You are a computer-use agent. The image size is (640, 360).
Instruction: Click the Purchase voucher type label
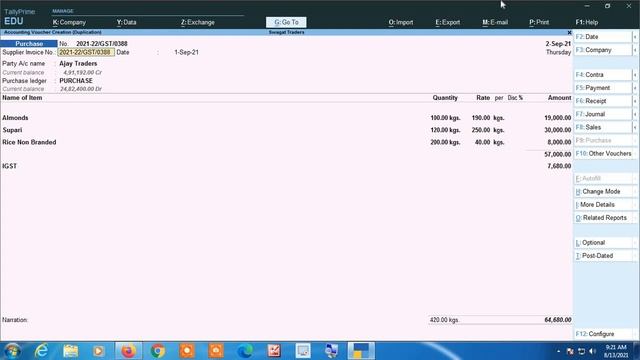[29, 44]
